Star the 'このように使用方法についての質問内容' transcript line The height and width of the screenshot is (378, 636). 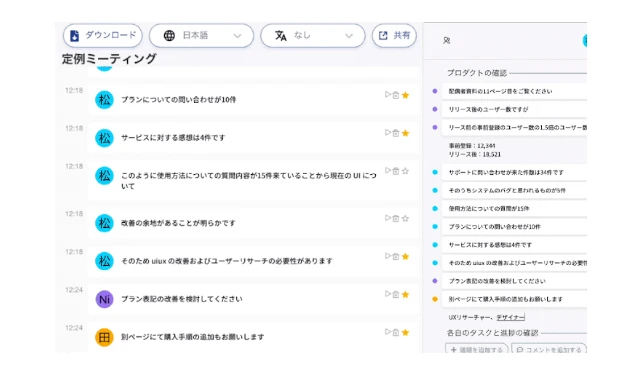pos(405,171)
